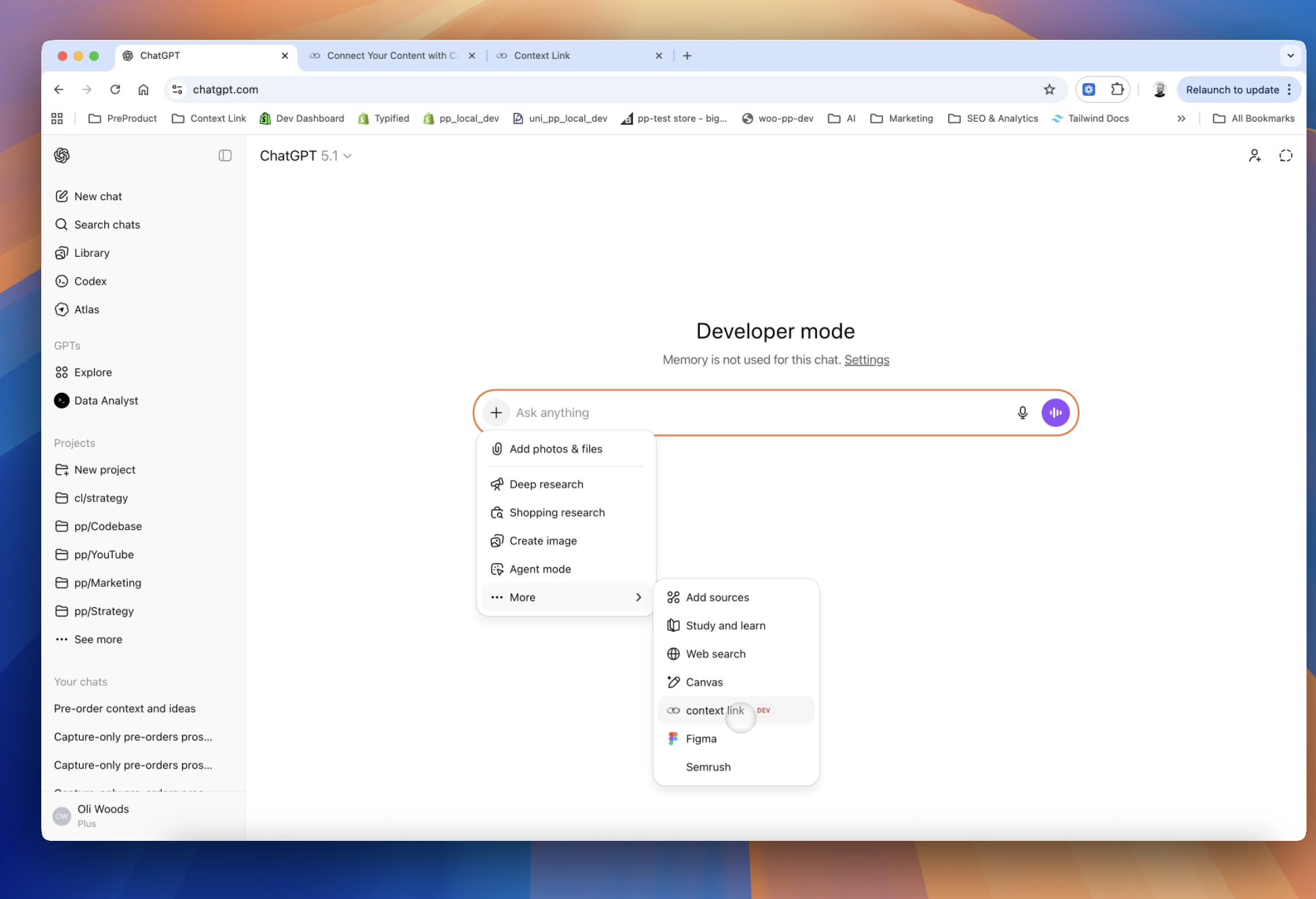This screenshot has height=899, width=1316.
Task: Open the share/add-person icon top right
Action: (1254, 155)
